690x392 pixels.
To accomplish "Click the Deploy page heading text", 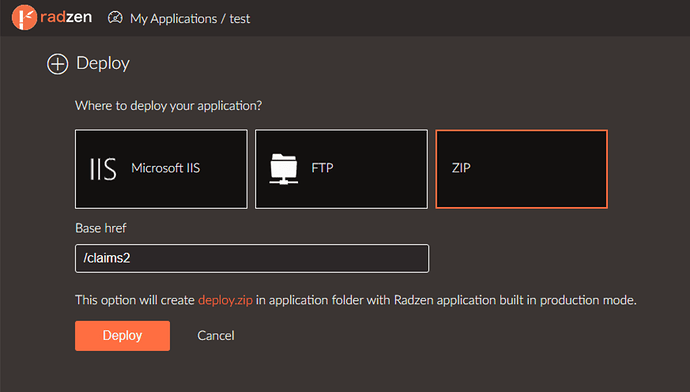I will point(103,63).
